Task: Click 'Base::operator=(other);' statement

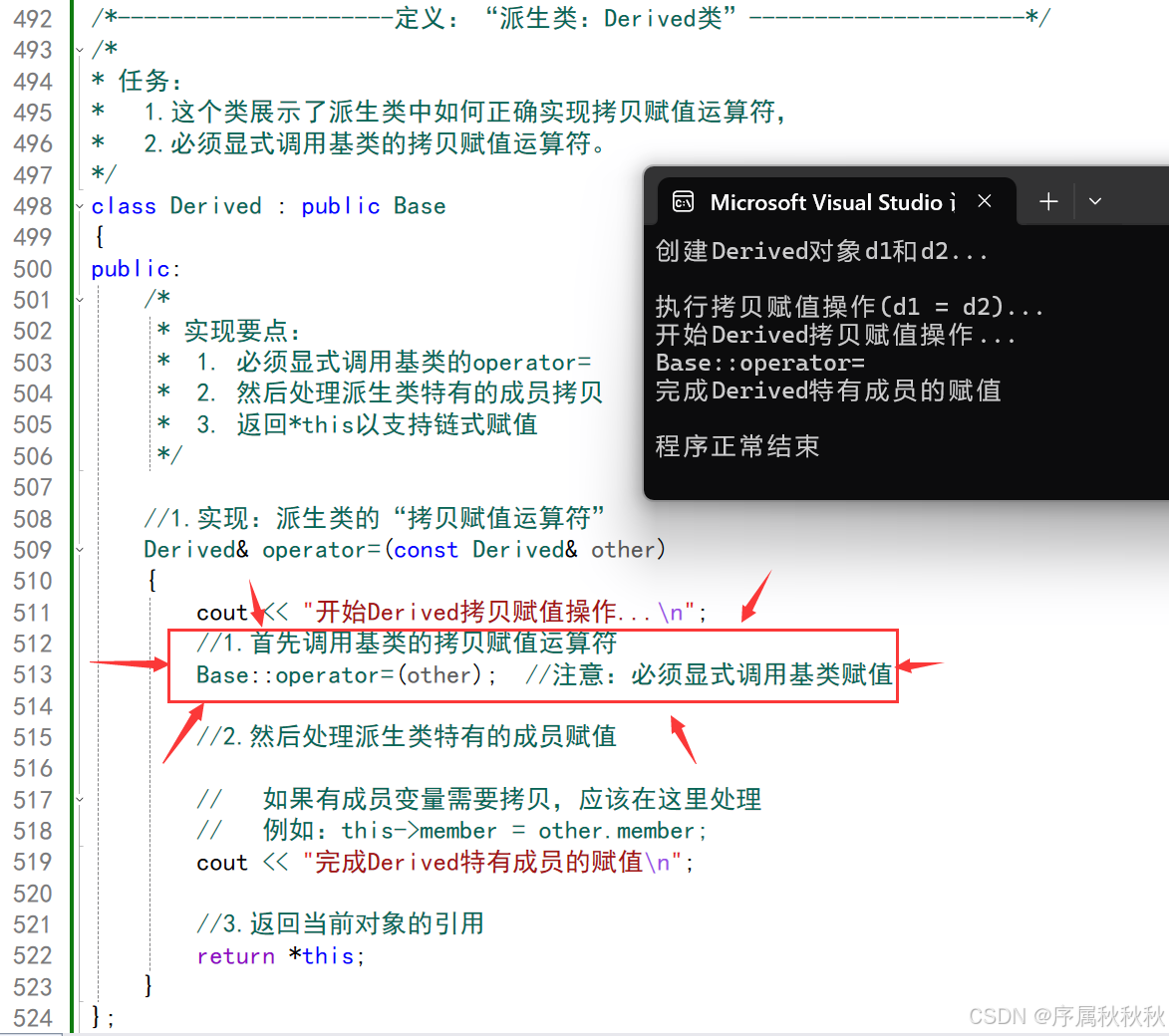Action: point(346,675)
